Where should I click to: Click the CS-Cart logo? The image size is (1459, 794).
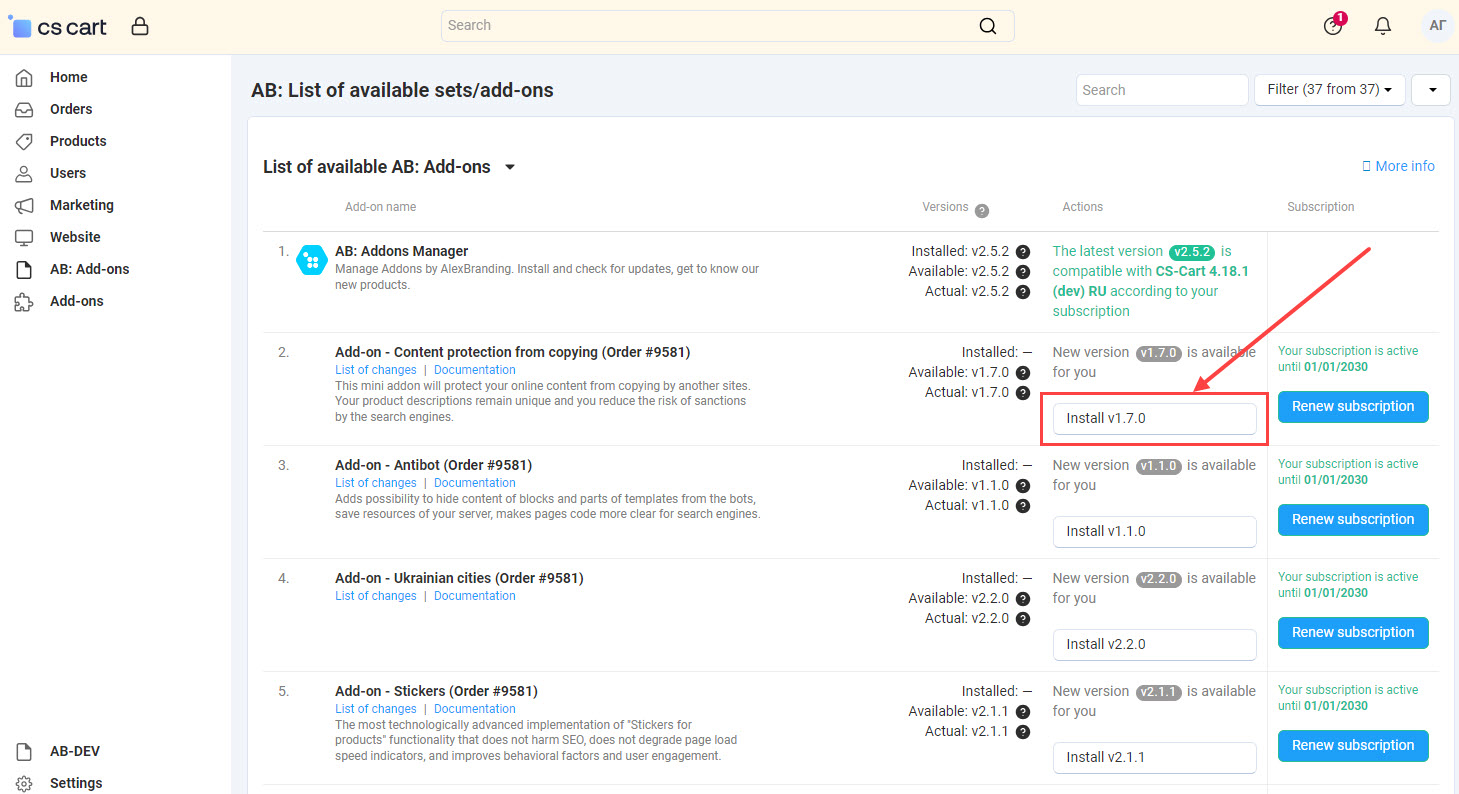58,27
